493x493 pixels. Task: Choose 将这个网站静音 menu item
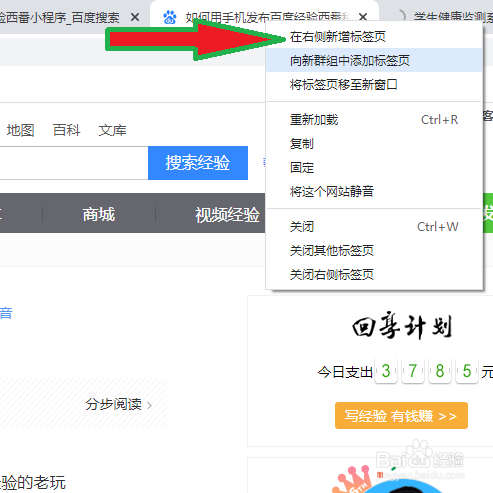point(374,191)
